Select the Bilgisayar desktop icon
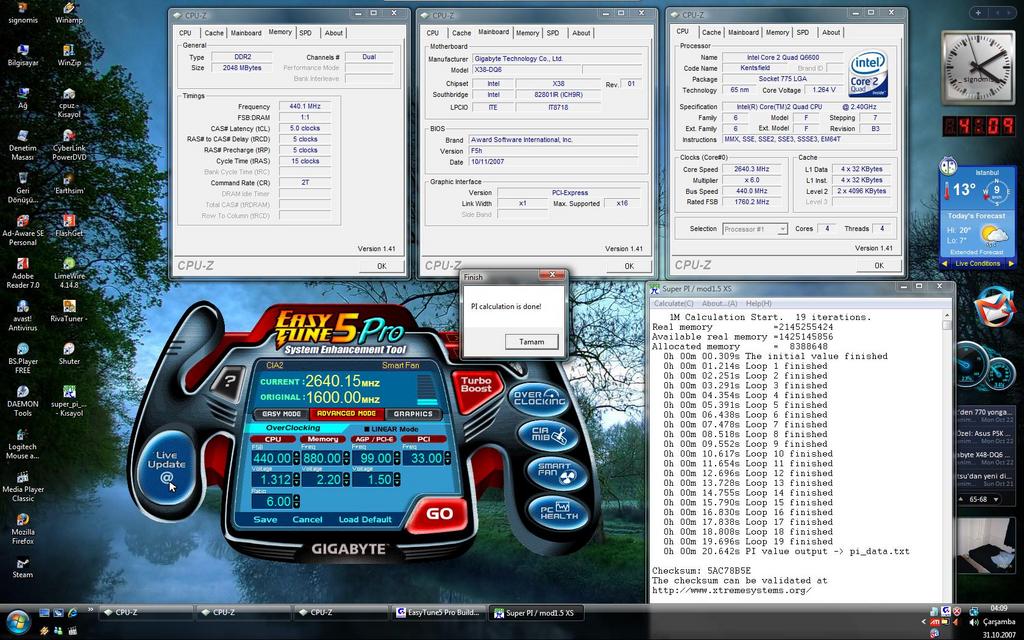 pos(23,56)
